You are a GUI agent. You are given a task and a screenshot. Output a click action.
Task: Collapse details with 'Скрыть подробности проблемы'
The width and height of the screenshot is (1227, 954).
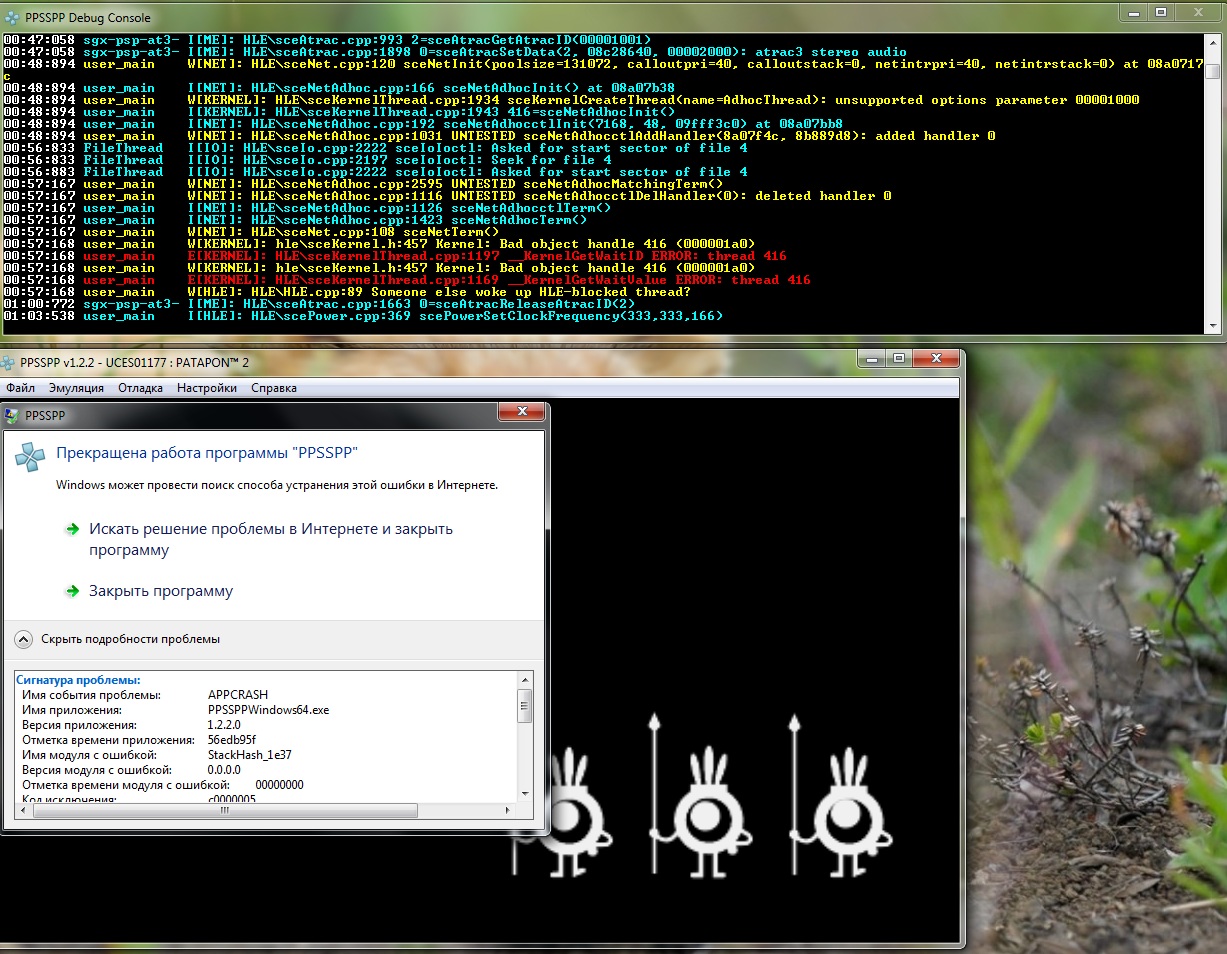(130, 638)
